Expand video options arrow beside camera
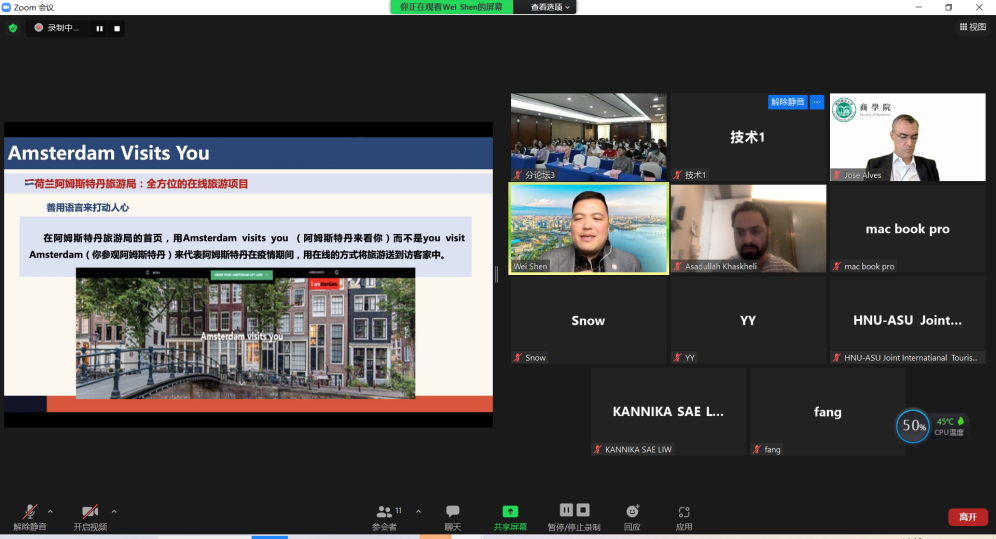This screenshot has height=539, width=996. (x=114, y=511)
